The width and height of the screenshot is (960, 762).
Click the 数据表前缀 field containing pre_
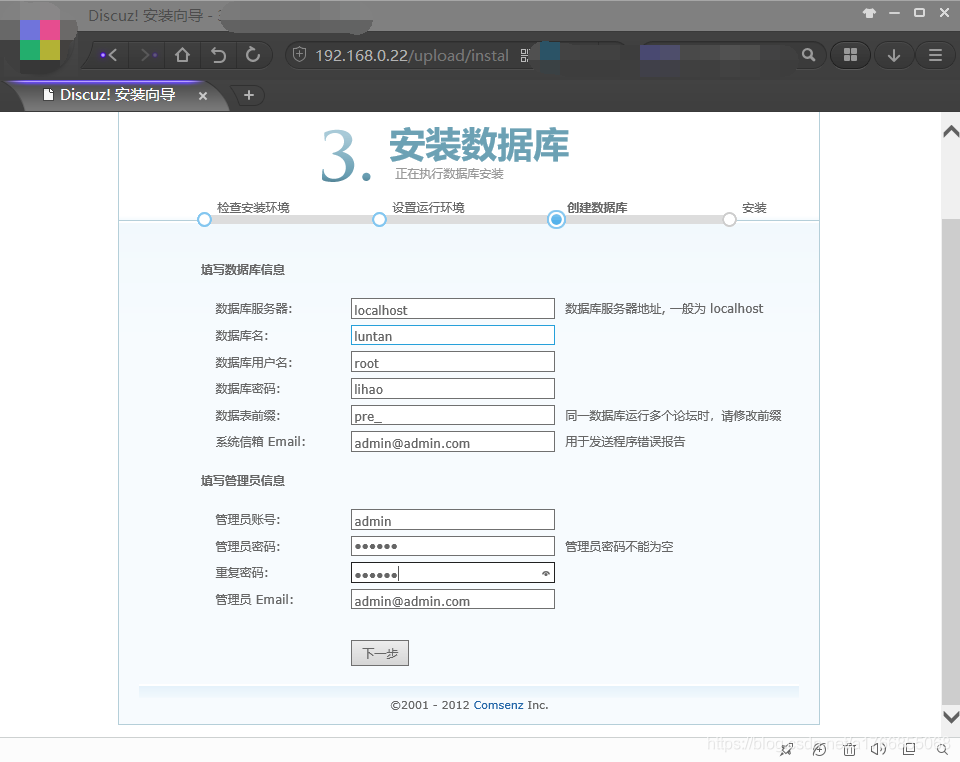coord(453,416)
